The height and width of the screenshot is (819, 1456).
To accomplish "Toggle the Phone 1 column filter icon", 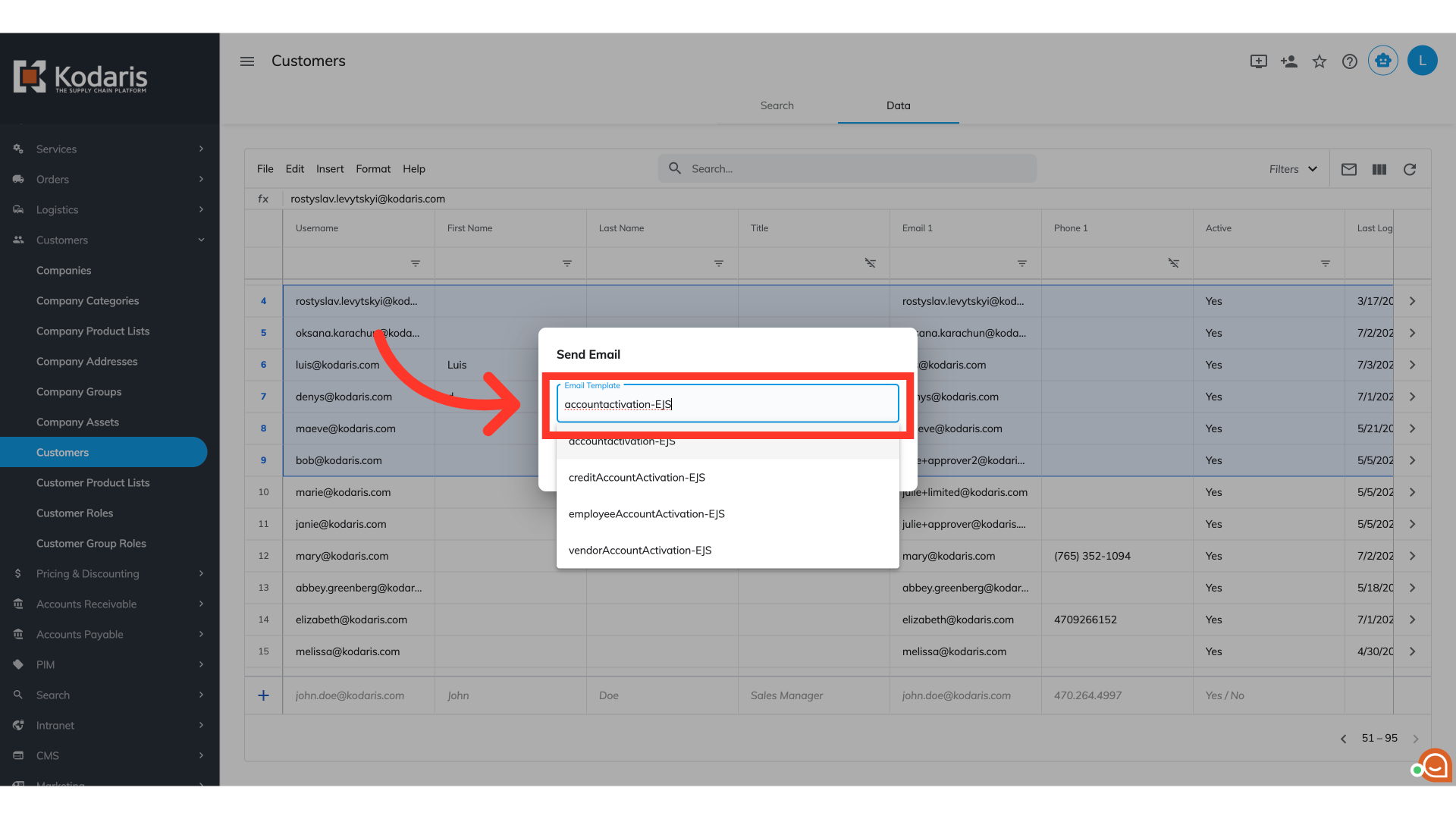I will [x=1173, y=263].
